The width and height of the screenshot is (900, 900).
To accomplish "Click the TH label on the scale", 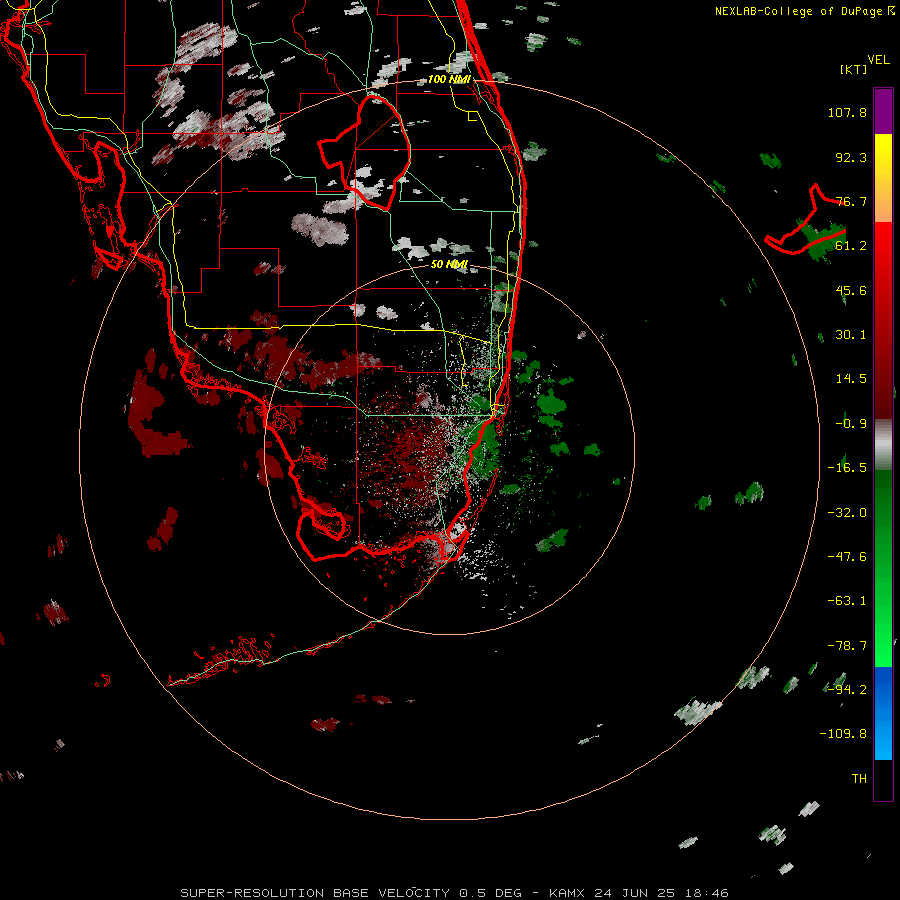I will 859,779.
